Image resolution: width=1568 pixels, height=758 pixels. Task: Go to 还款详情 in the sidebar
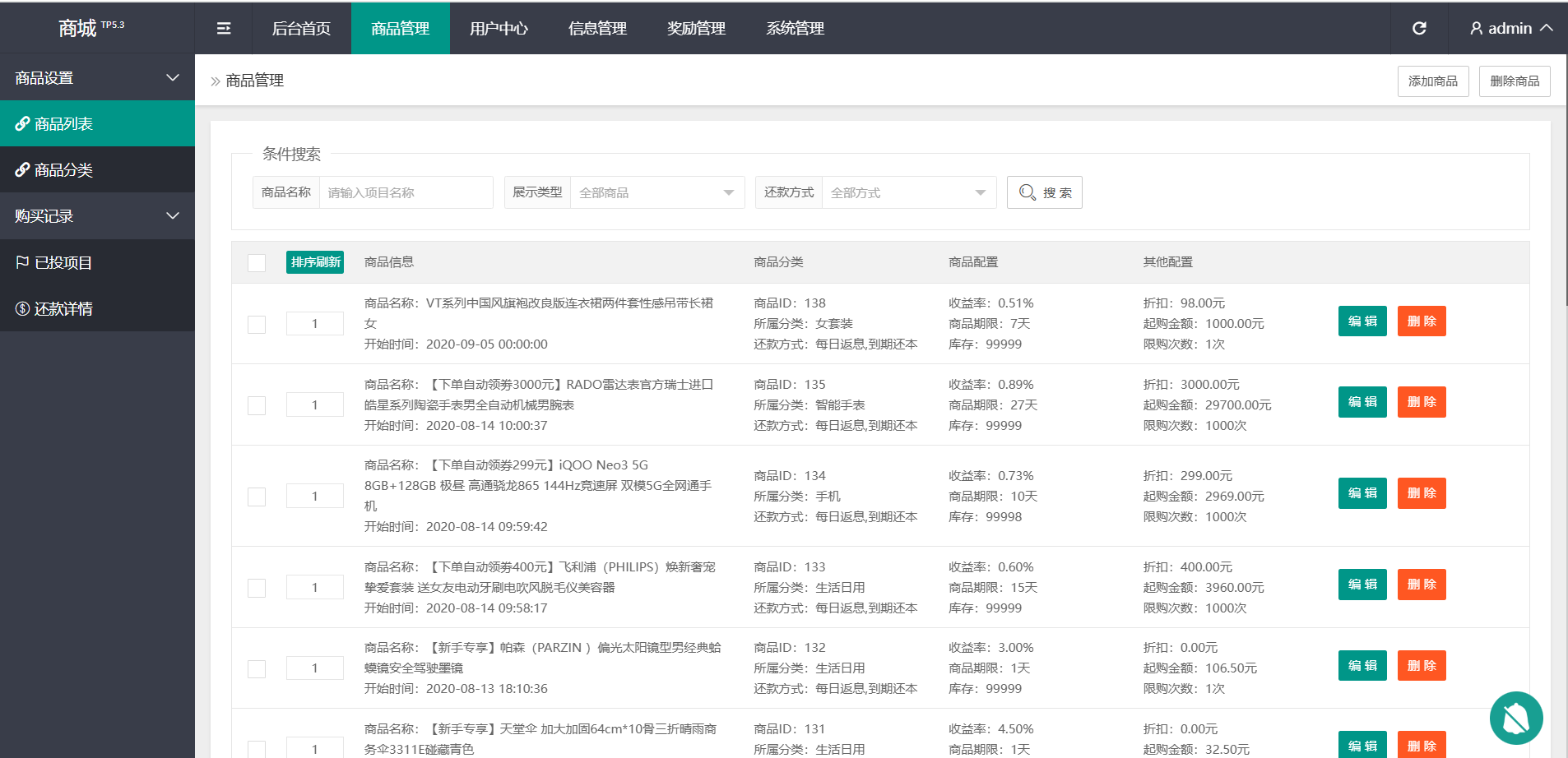(x=97, y=309)
